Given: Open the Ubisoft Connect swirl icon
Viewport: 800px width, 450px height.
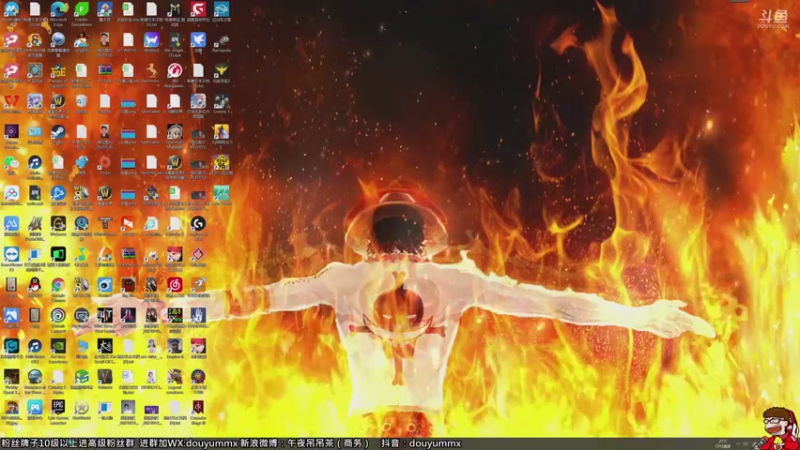Looking at the screenshot, I should tap(58, 315).
